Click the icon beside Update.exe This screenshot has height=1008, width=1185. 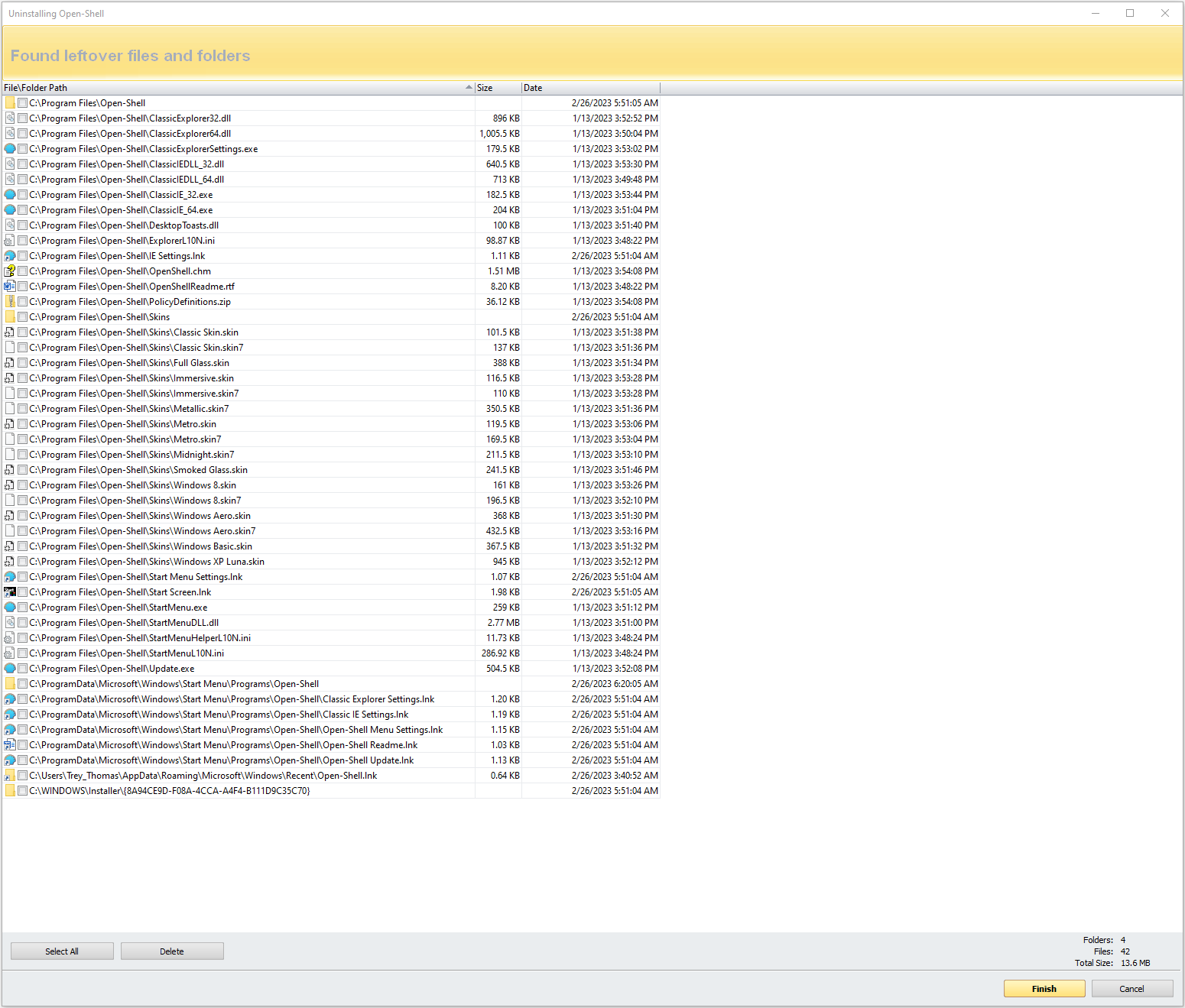tap(10, 669)
